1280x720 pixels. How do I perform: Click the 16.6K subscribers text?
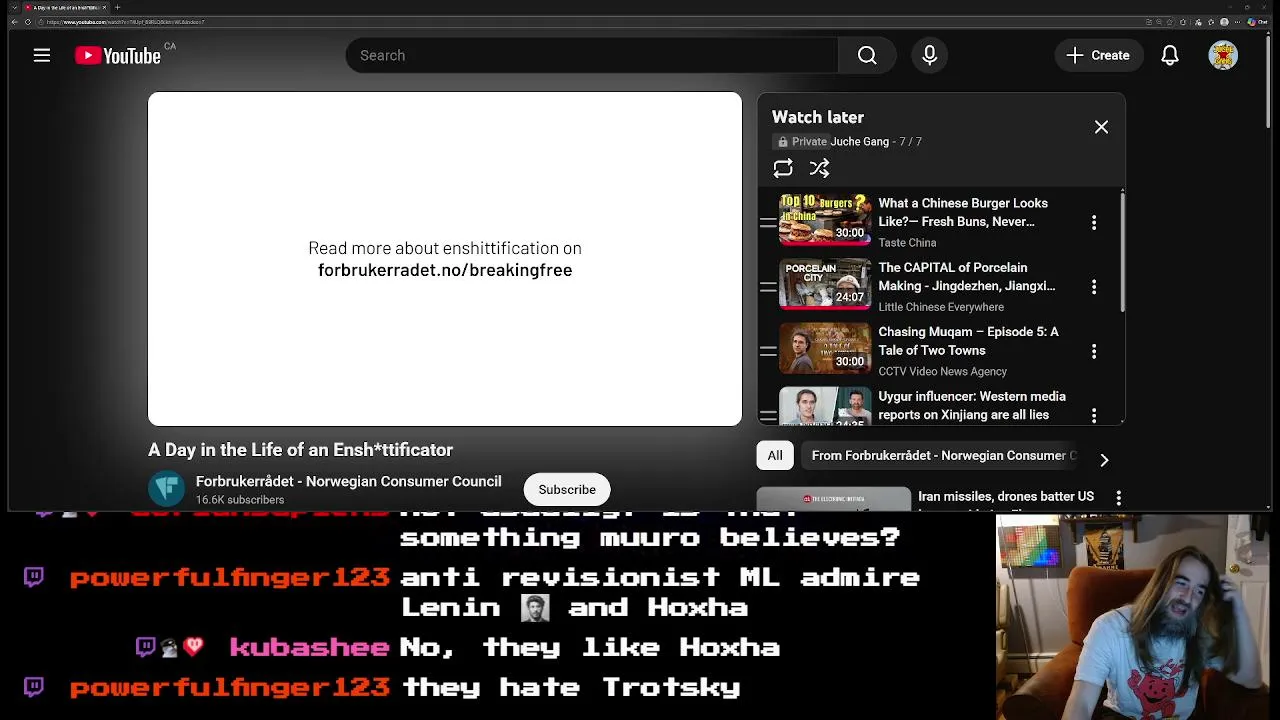(240, 500)
